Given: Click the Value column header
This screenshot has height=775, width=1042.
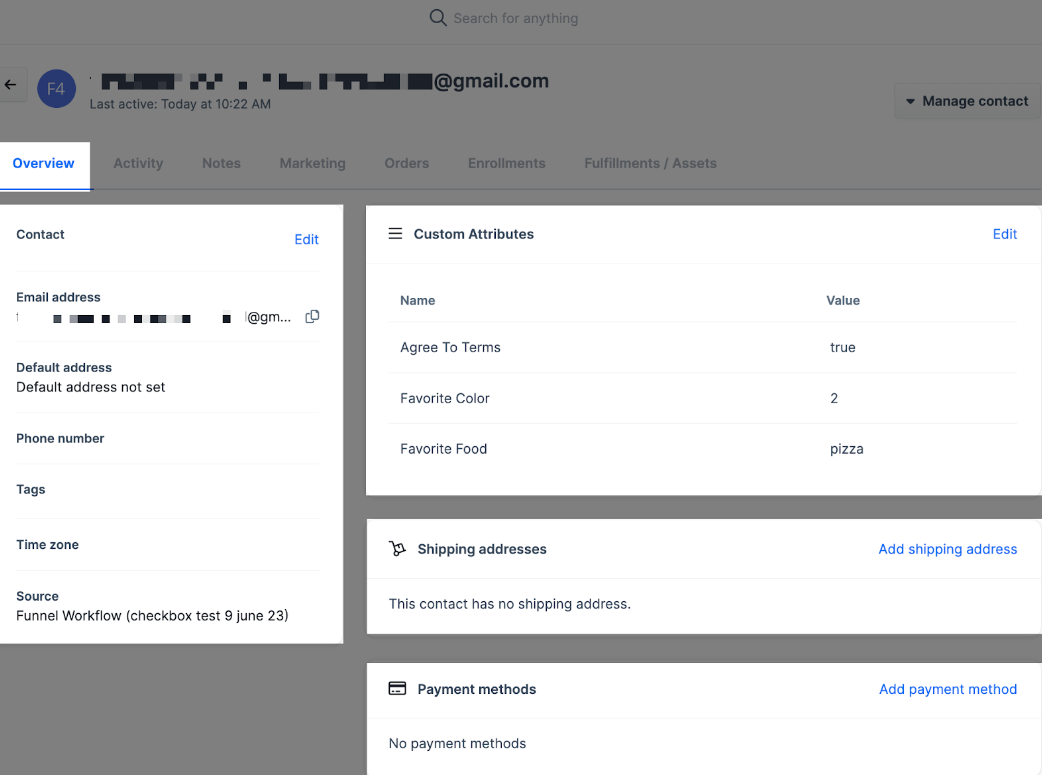Looking at the screenshot, I should (x=843, y=300).
